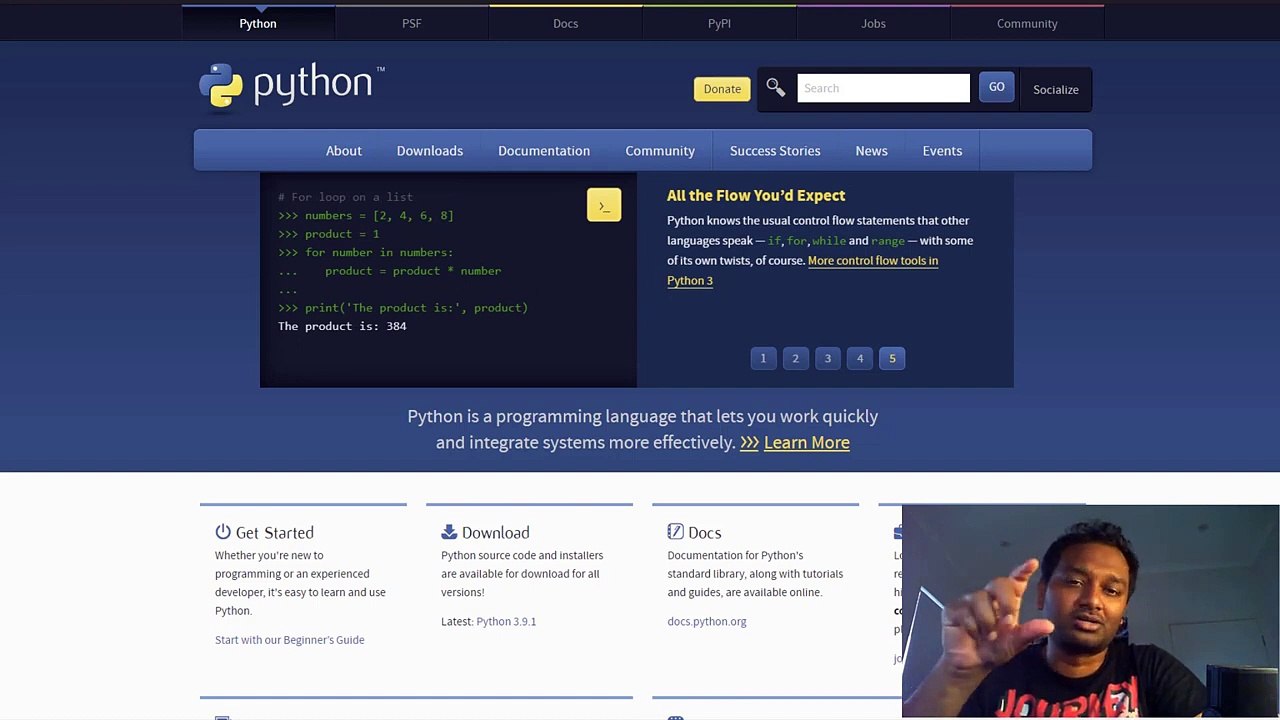Screen dimensions: 1280x720
Task: Click the Docs page icon
Action: point(675,532)
